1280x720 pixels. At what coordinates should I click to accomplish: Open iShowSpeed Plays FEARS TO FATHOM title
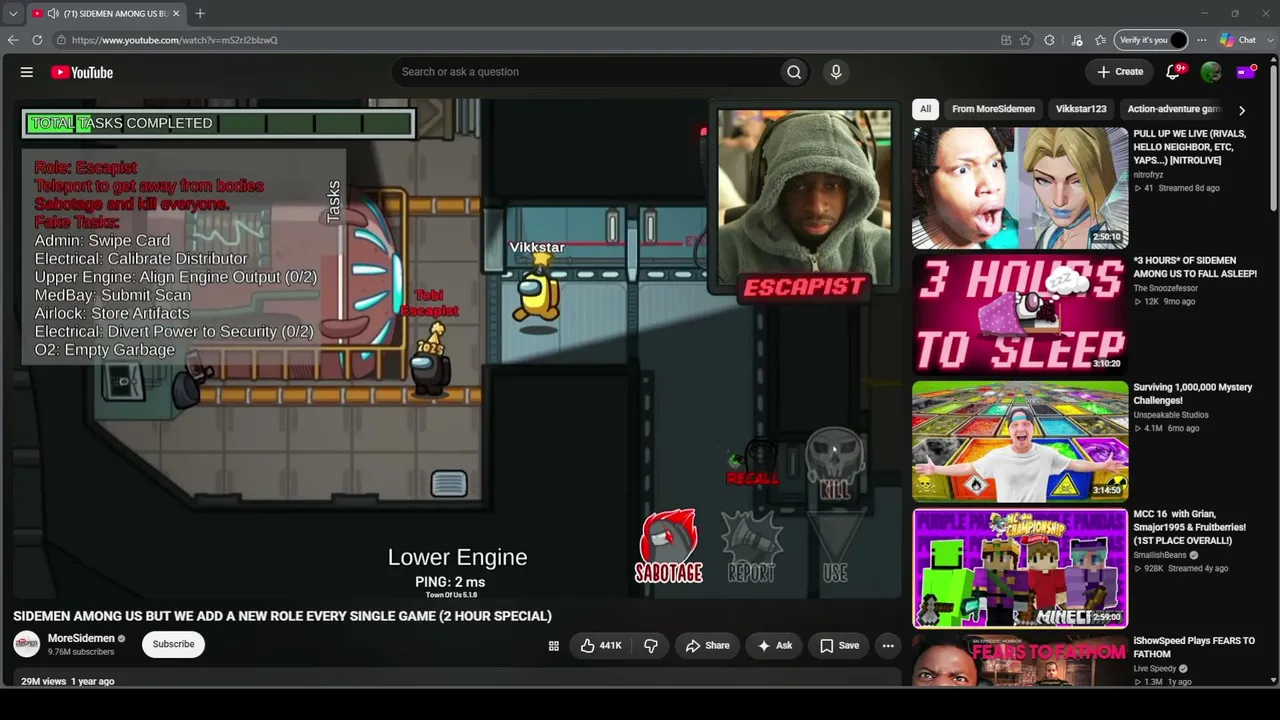coord(1194,648)
